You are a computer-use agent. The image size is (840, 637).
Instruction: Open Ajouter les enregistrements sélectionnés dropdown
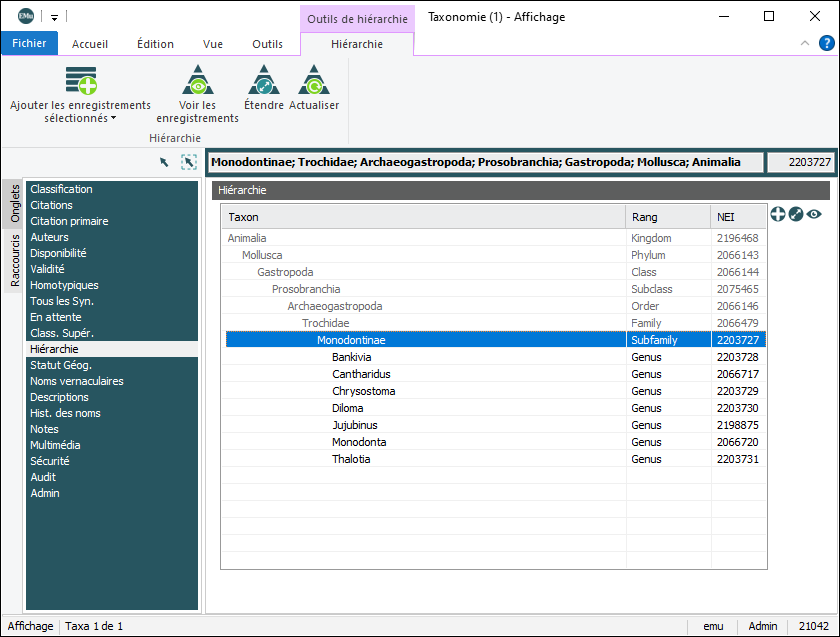click(x=80, y=118)
